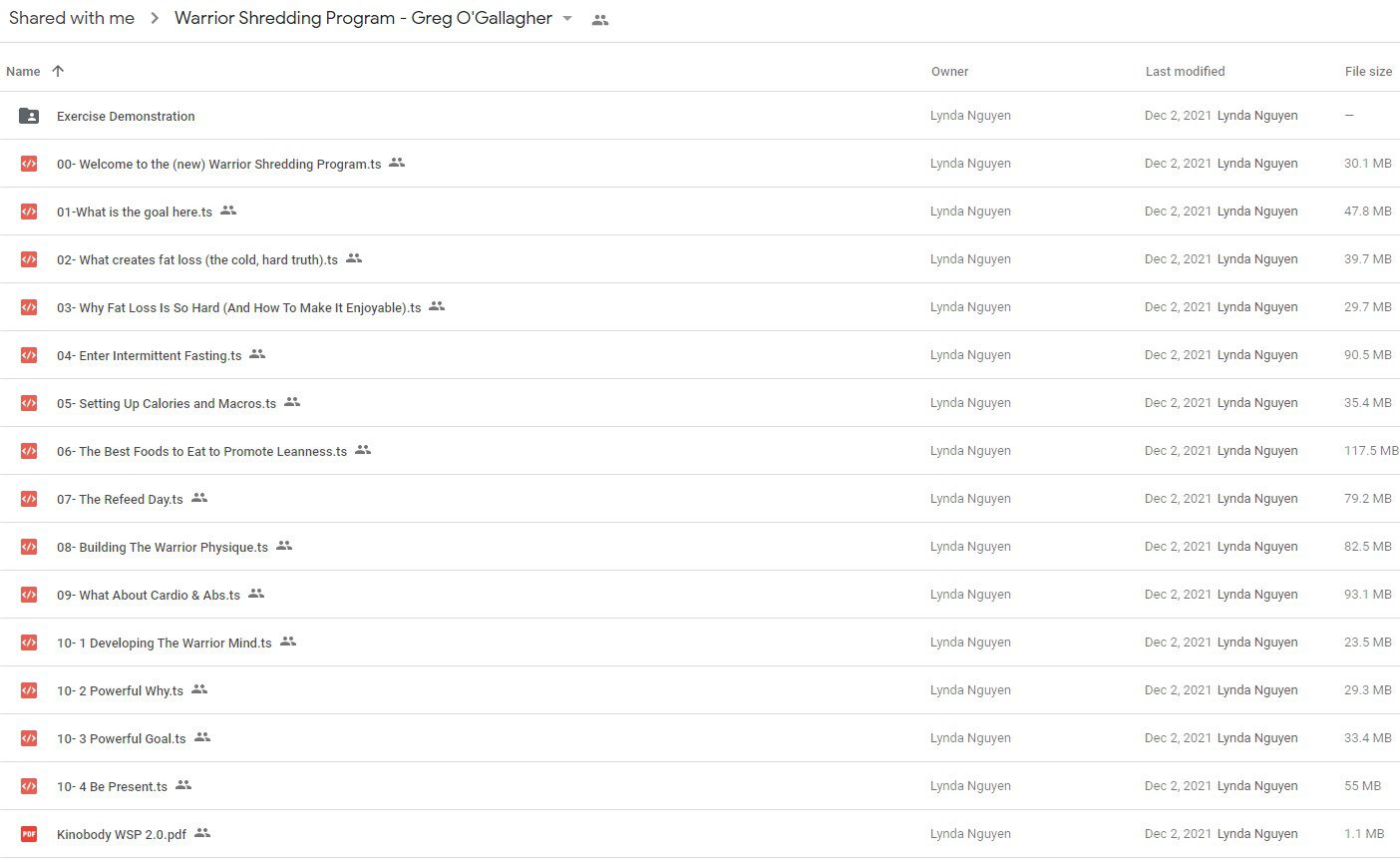The height and width of the screenshot is (862, 1400).
Task: Click shared icon next to Kinobody WSP 2.0.pdf
Action: pyautogui.click(x=202, y=833)
